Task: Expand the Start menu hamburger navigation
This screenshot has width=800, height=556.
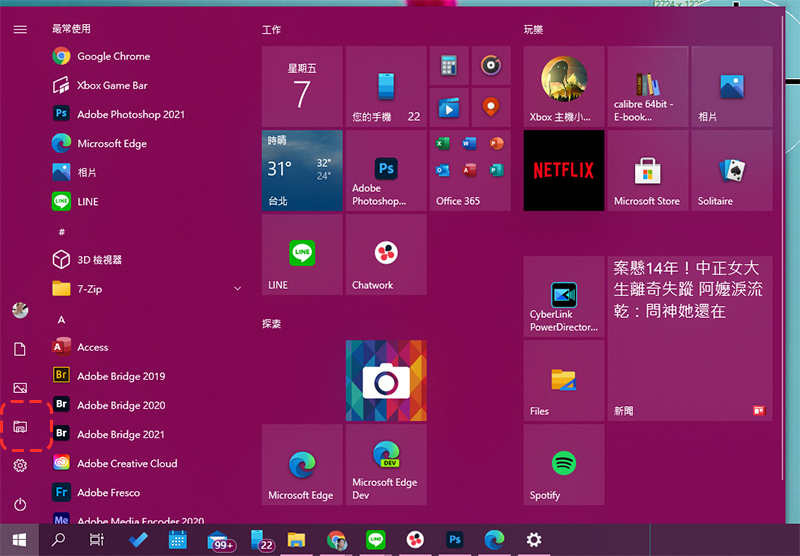Action: tap(20, 29)
